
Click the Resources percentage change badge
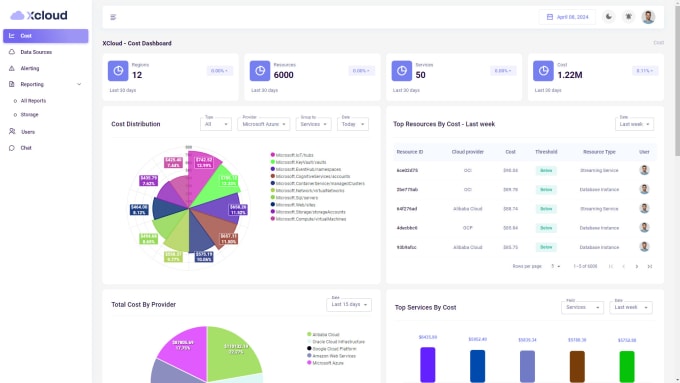(x=362, y=71)
